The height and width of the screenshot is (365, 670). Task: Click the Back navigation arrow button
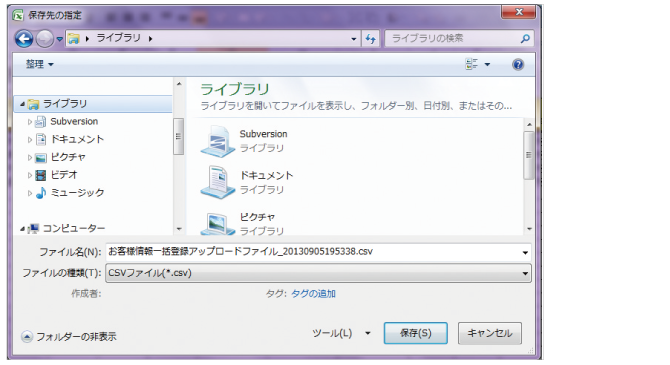(24, 39)
